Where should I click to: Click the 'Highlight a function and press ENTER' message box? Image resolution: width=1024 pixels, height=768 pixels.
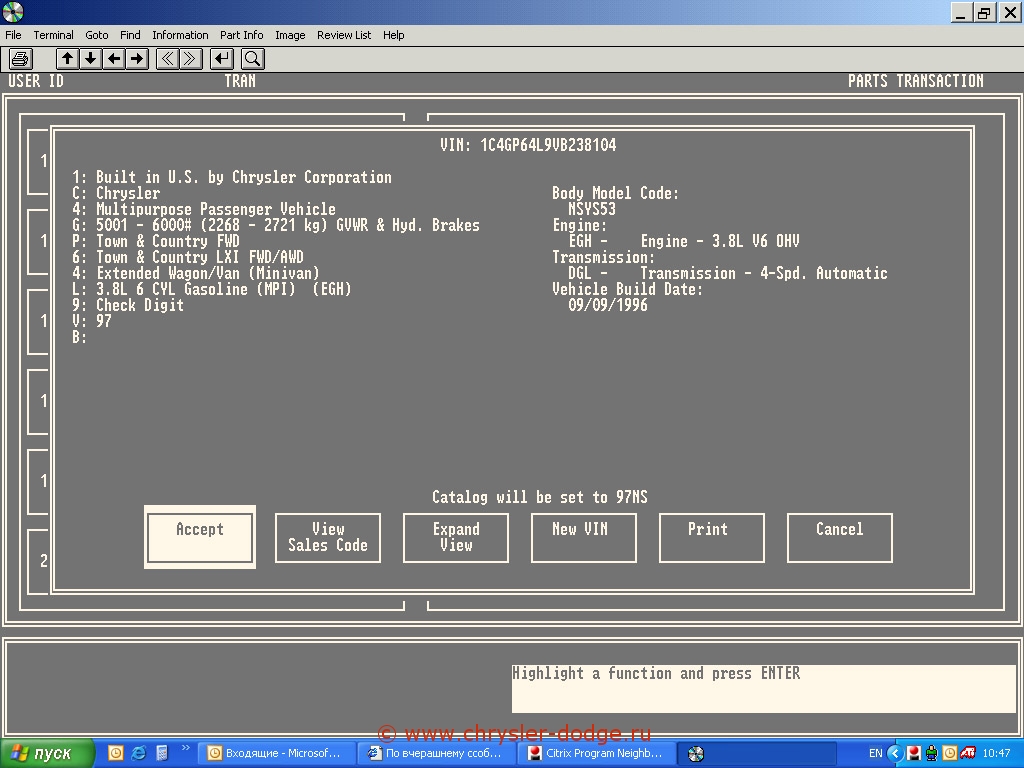pyautogui.click(x=763, y=688)
